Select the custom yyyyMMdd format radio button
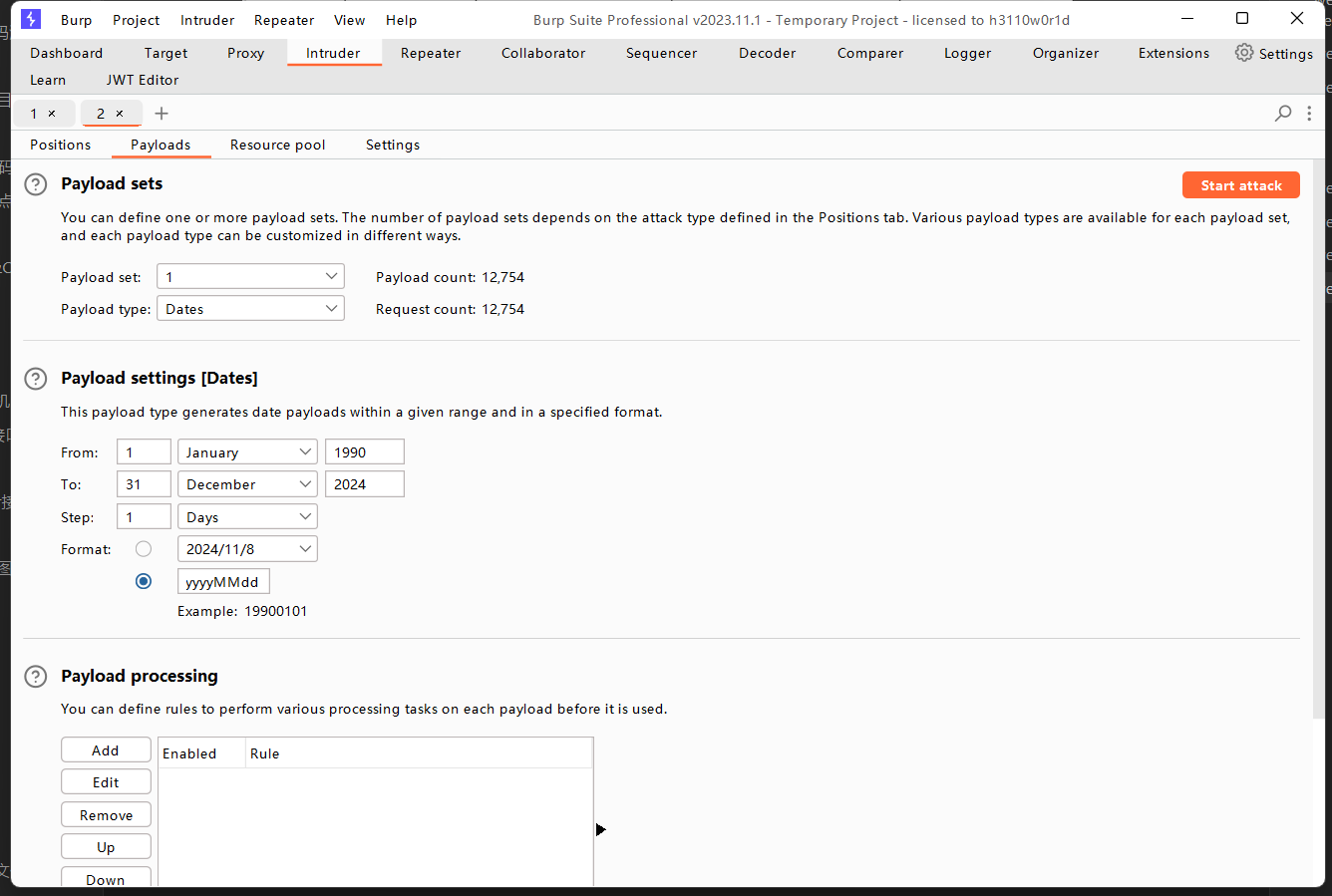This screenshot has height=896, width=1332. (x=144, y=581)
